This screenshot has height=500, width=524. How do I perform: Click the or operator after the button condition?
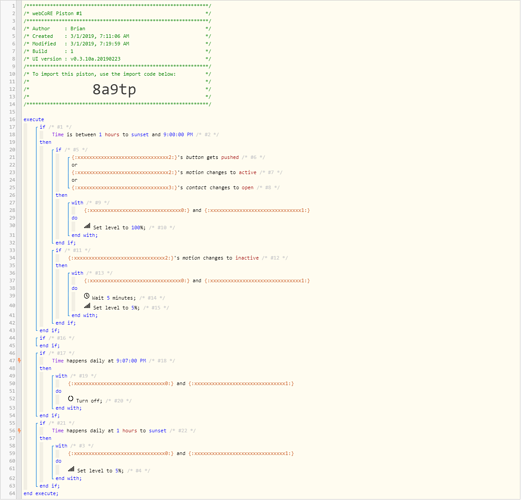click(74, 165)
